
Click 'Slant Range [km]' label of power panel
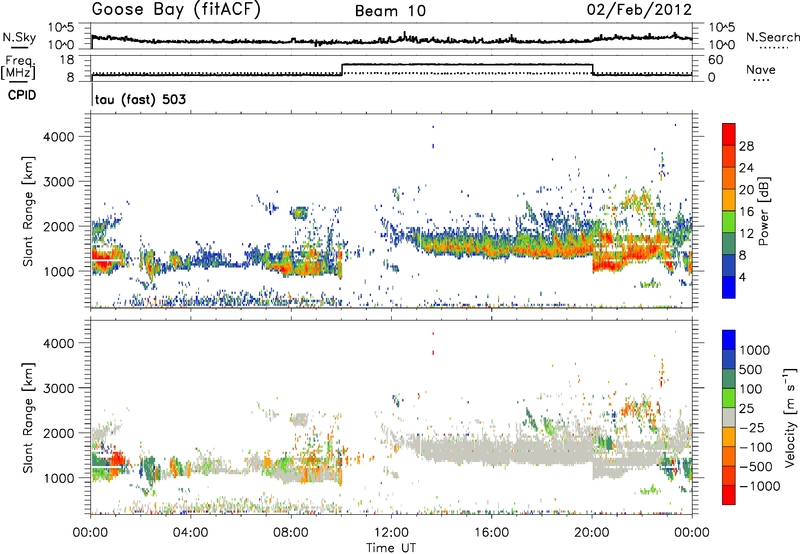[28, 211]
